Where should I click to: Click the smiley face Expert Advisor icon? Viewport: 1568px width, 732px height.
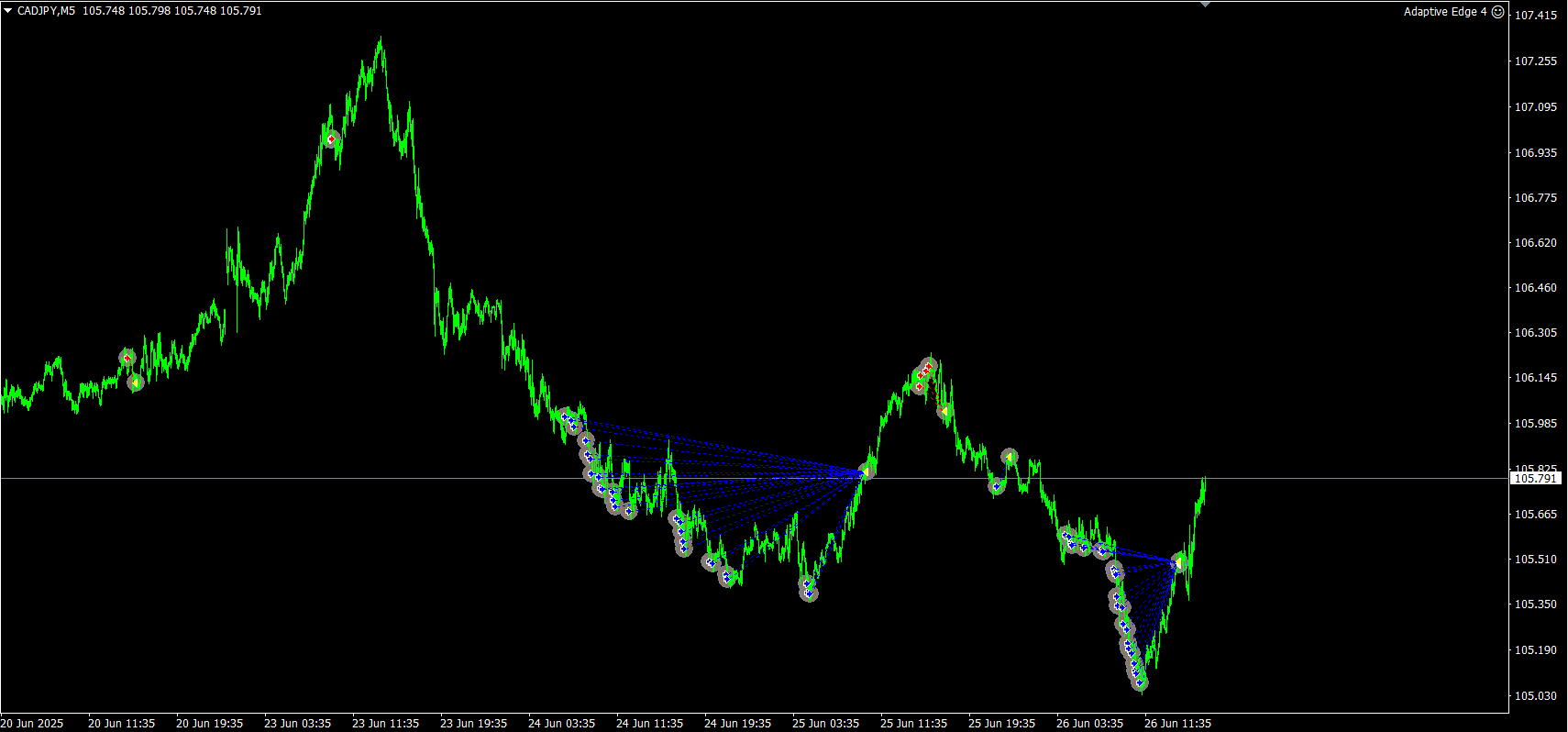click(x=1498, y=12)
